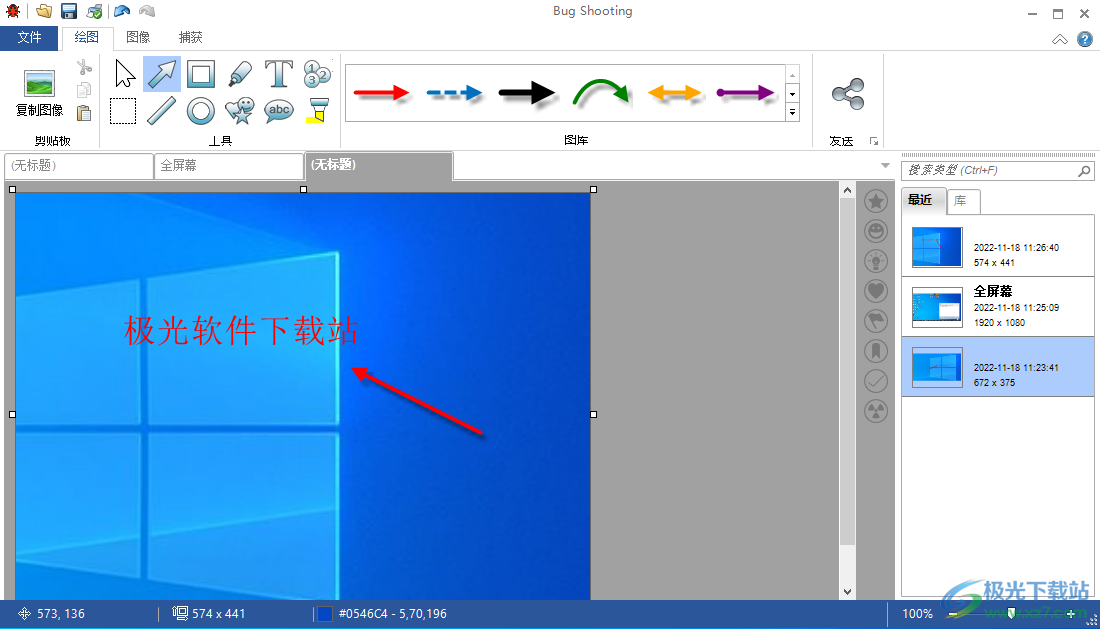This screenshot has width=1100, height=629.
Task: Choose the green curved arrow style
Action: (x=601, y=93)
